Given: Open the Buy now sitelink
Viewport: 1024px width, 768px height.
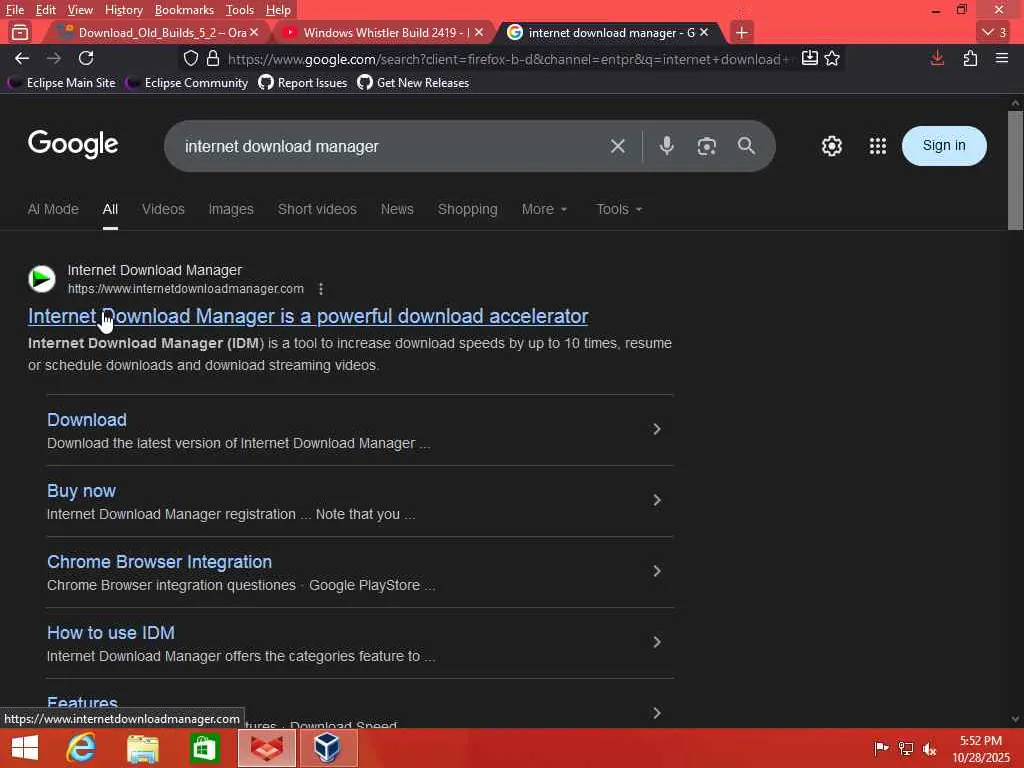Looking at the screenshot, I should 82,491.
